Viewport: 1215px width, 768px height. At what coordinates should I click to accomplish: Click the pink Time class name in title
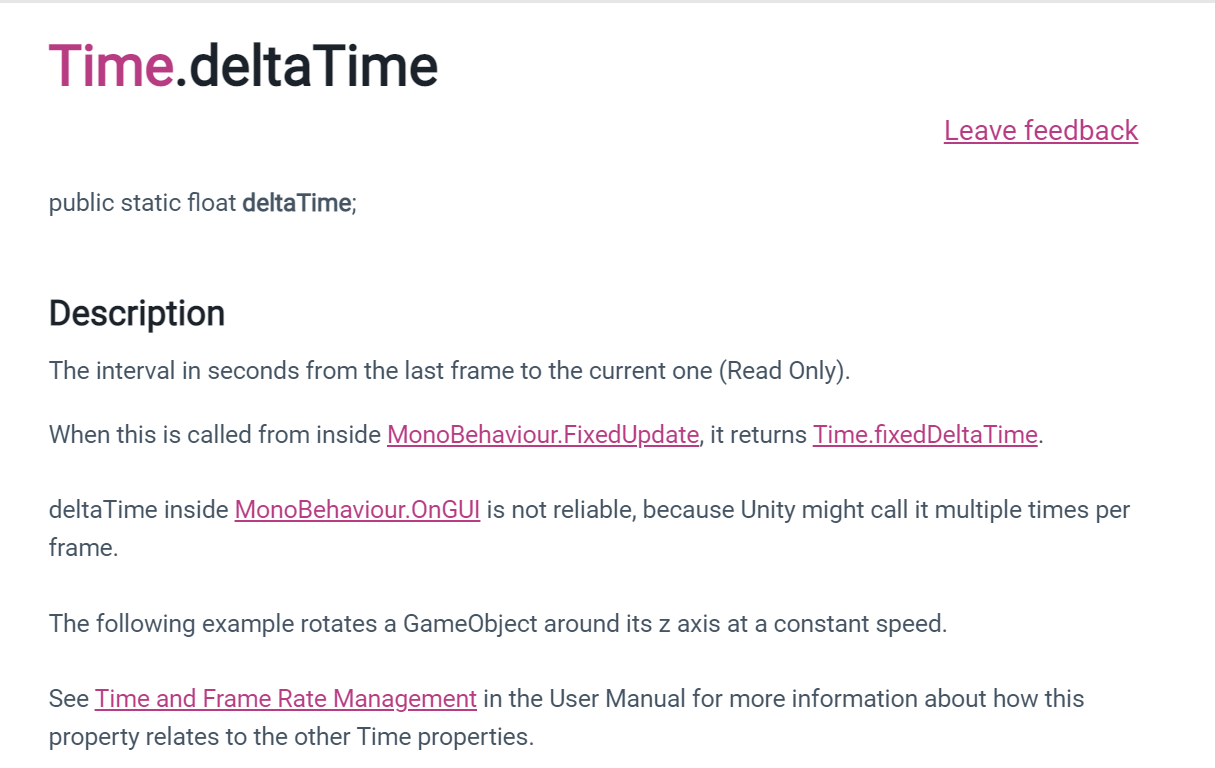click(111, 67)
